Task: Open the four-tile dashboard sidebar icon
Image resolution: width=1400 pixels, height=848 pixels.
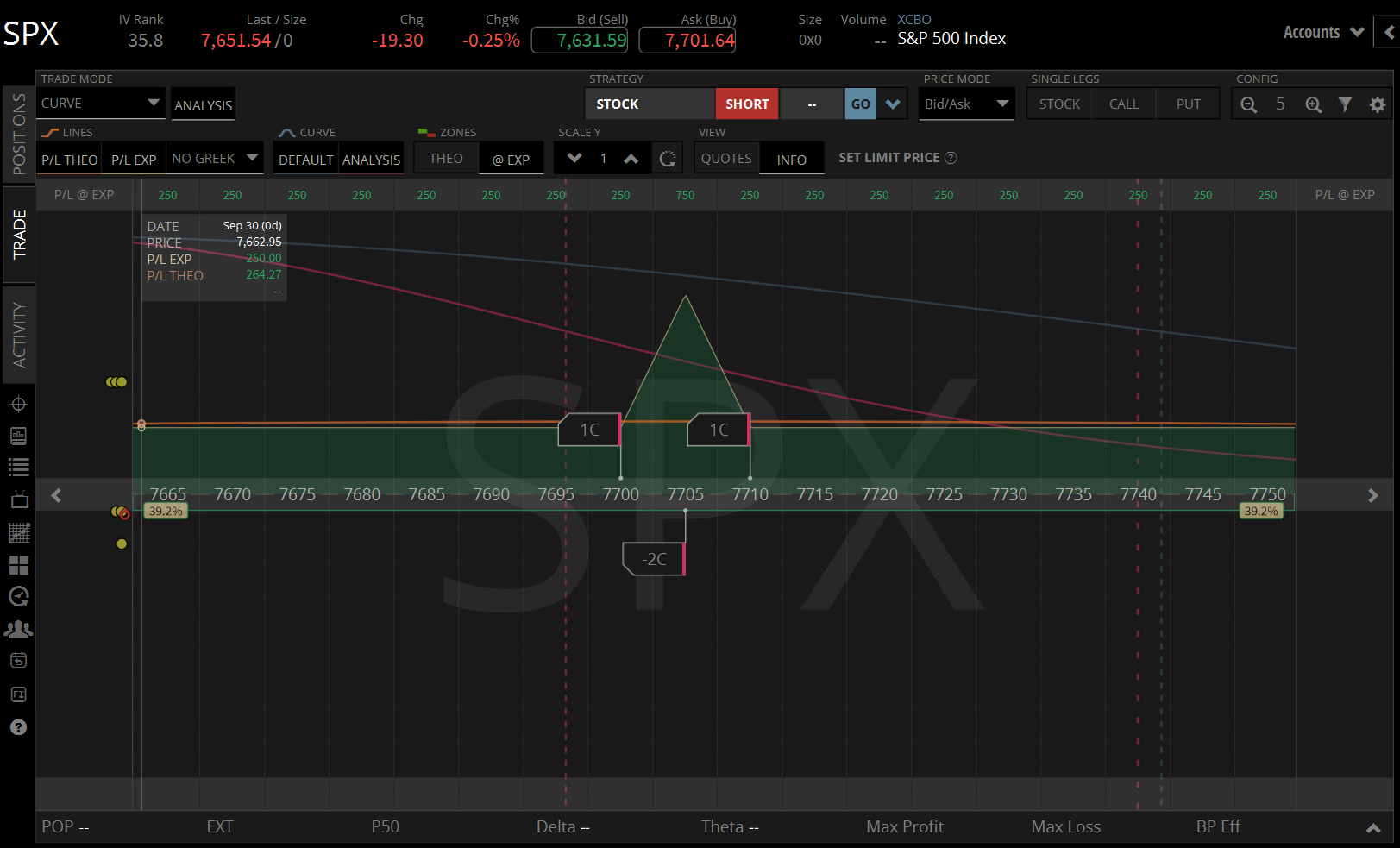Action: click(18, 565)
